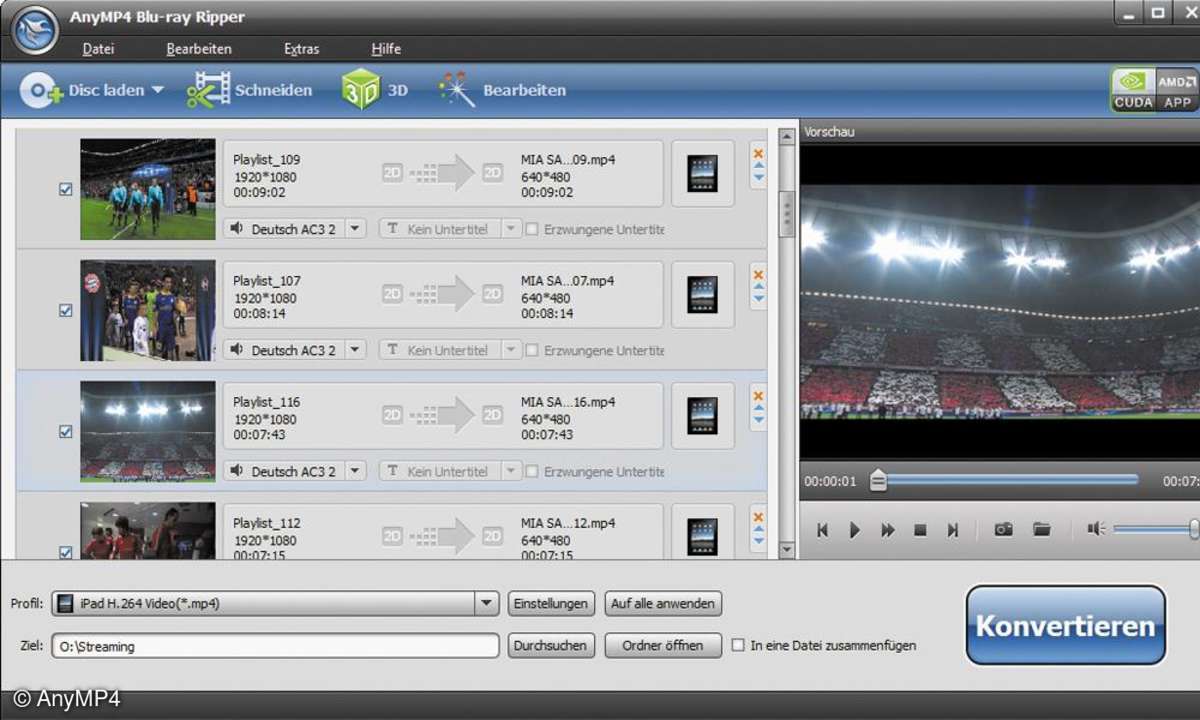
Task: Open the Extras menu
Action: click(x=302, y=48)
